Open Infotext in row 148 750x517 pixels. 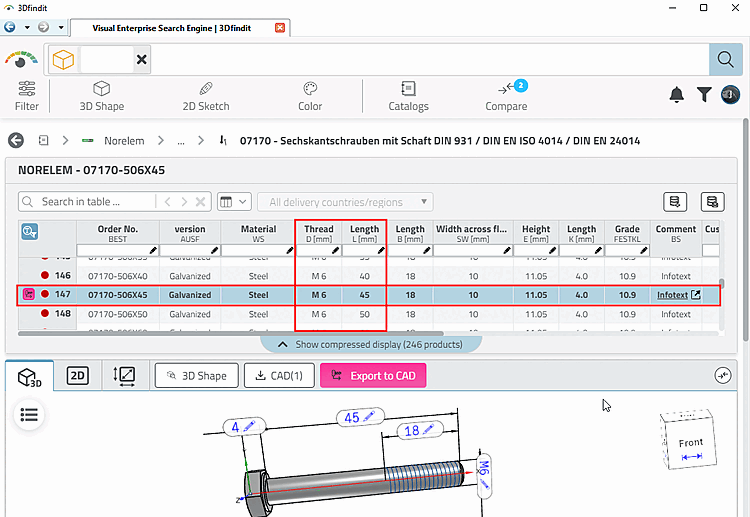[x=675, y=314]
